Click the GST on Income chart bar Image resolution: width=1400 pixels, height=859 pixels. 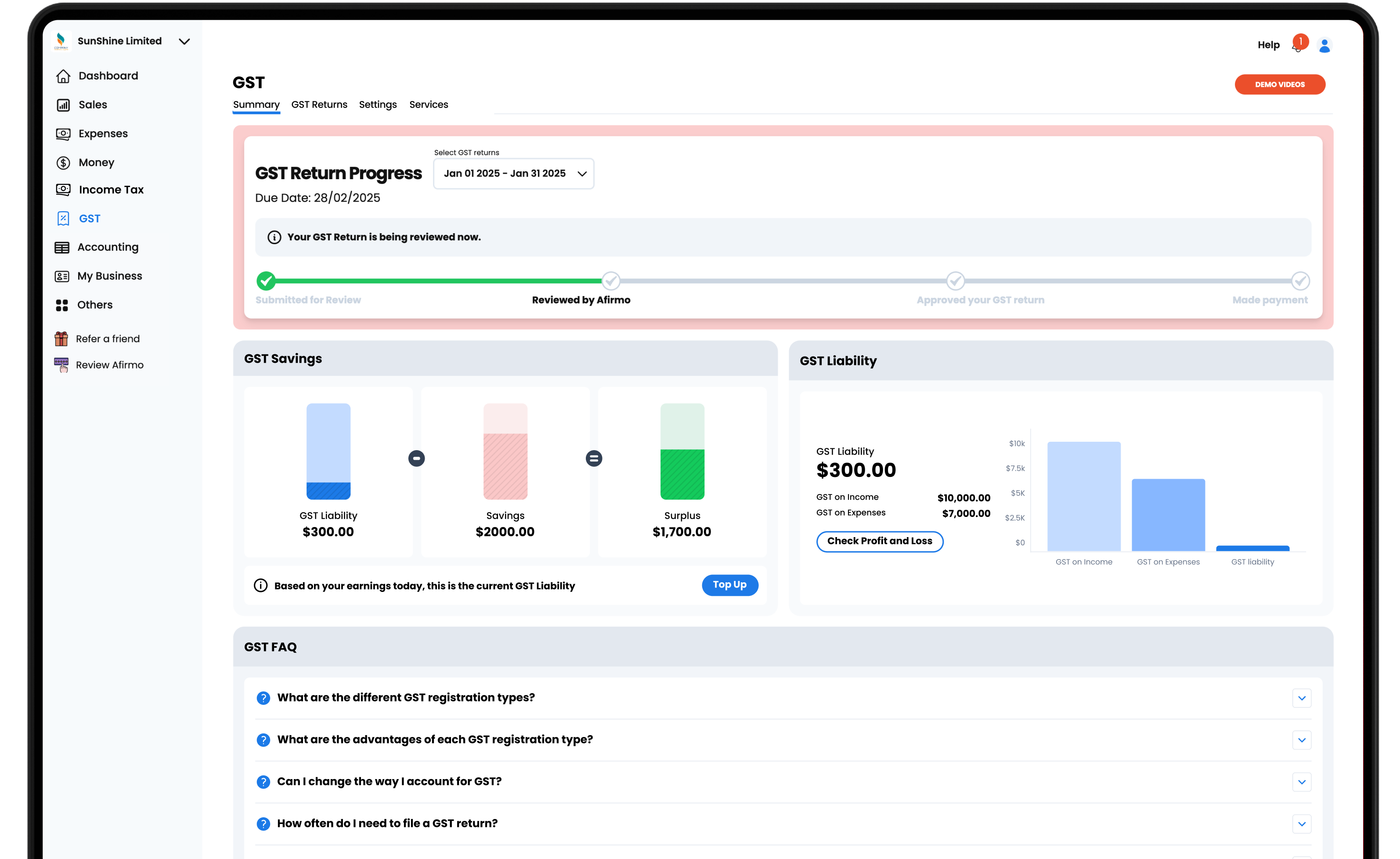pos(1084,497)
